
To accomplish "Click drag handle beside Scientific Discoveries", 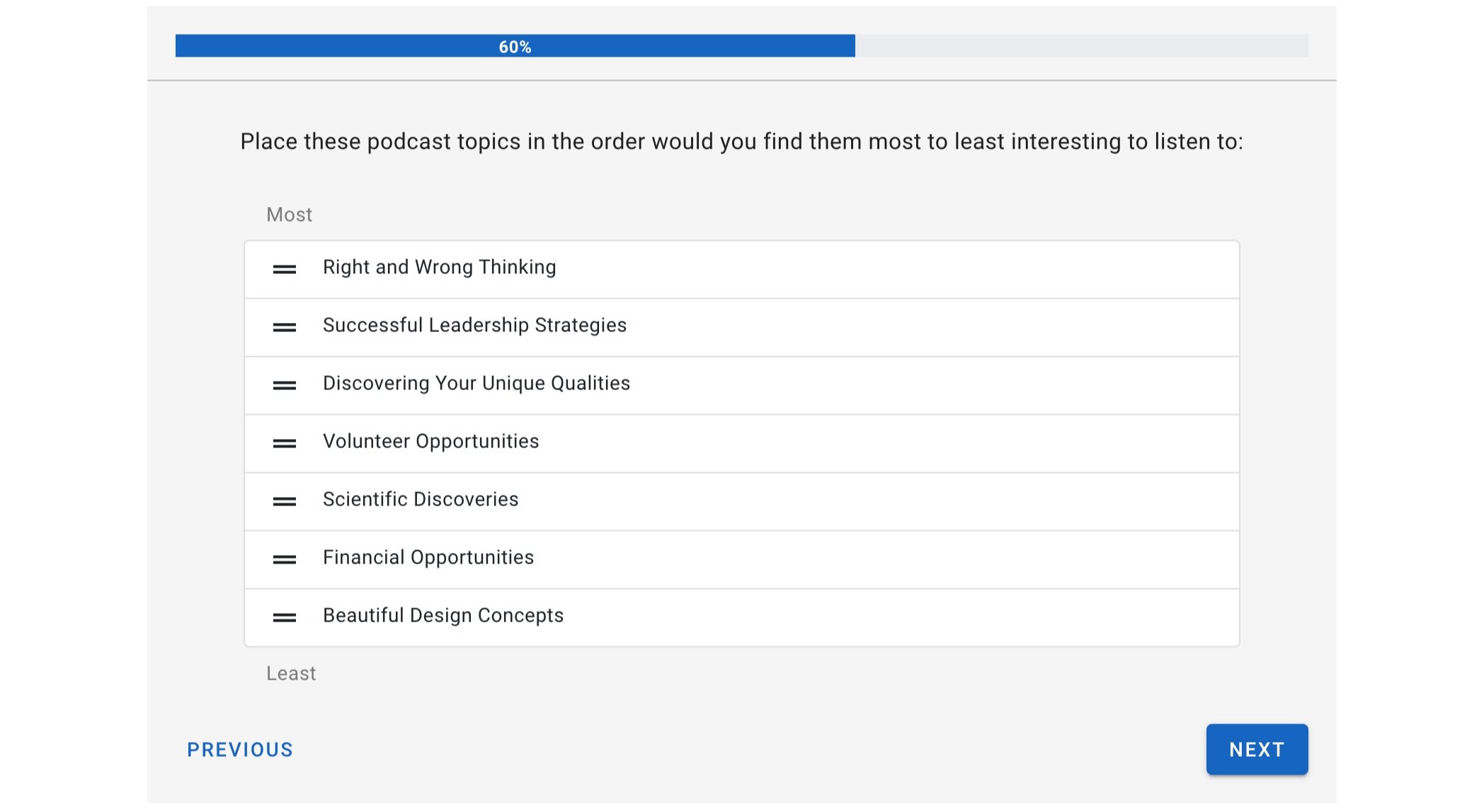I will (x=285, y=501).
